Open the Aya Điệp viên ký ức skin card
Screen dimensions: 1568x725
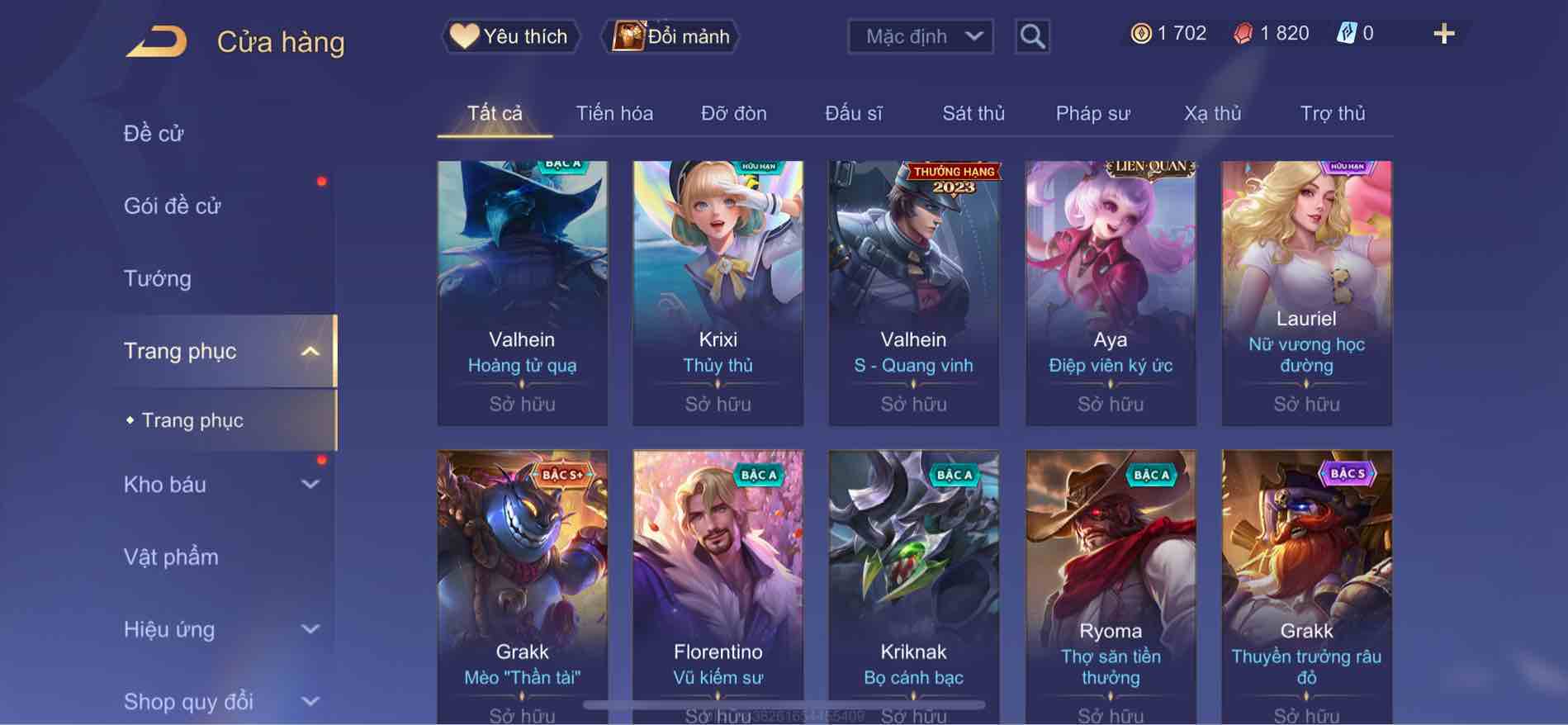click(1111, 293)
